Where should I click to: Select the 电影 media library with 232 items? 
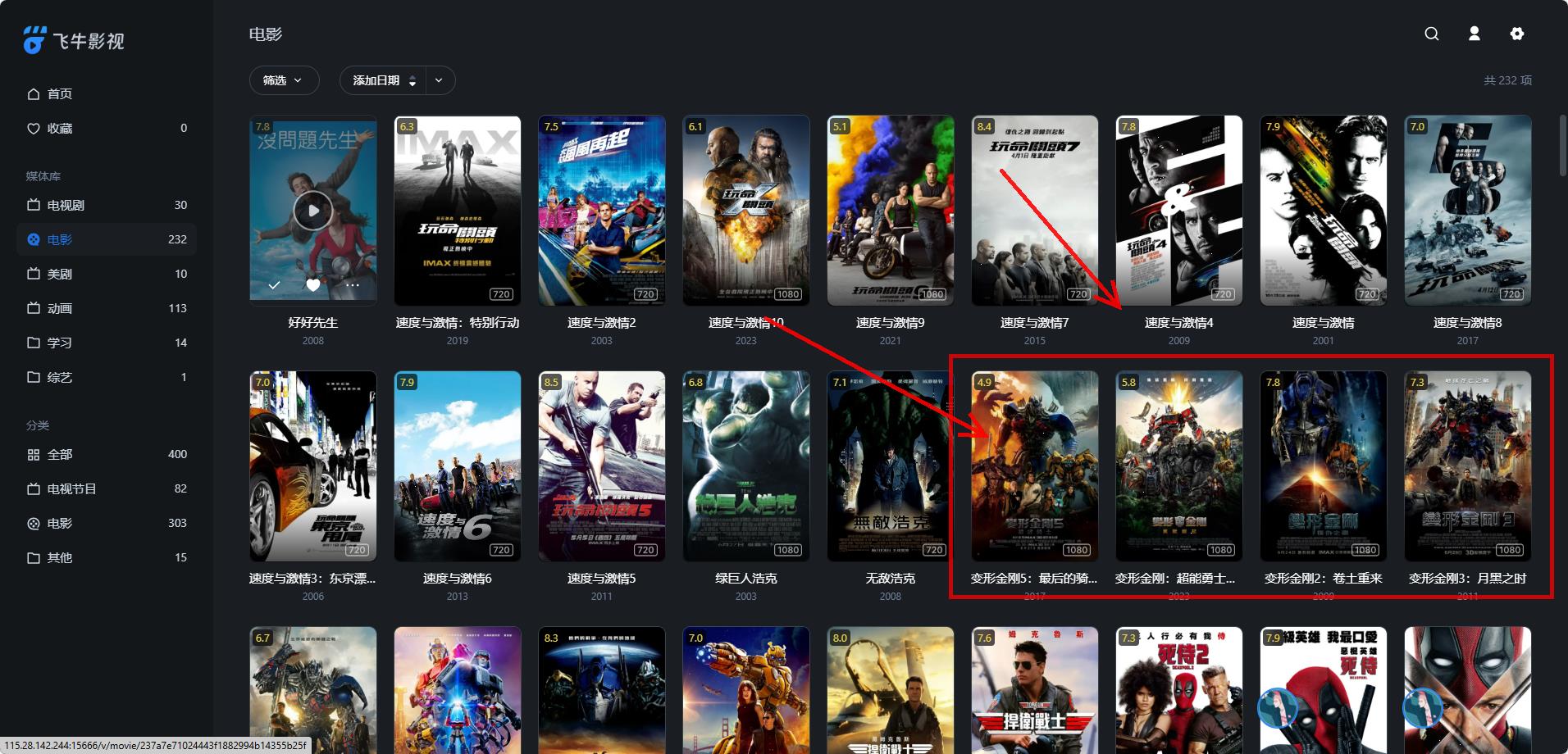click(107, 239)
